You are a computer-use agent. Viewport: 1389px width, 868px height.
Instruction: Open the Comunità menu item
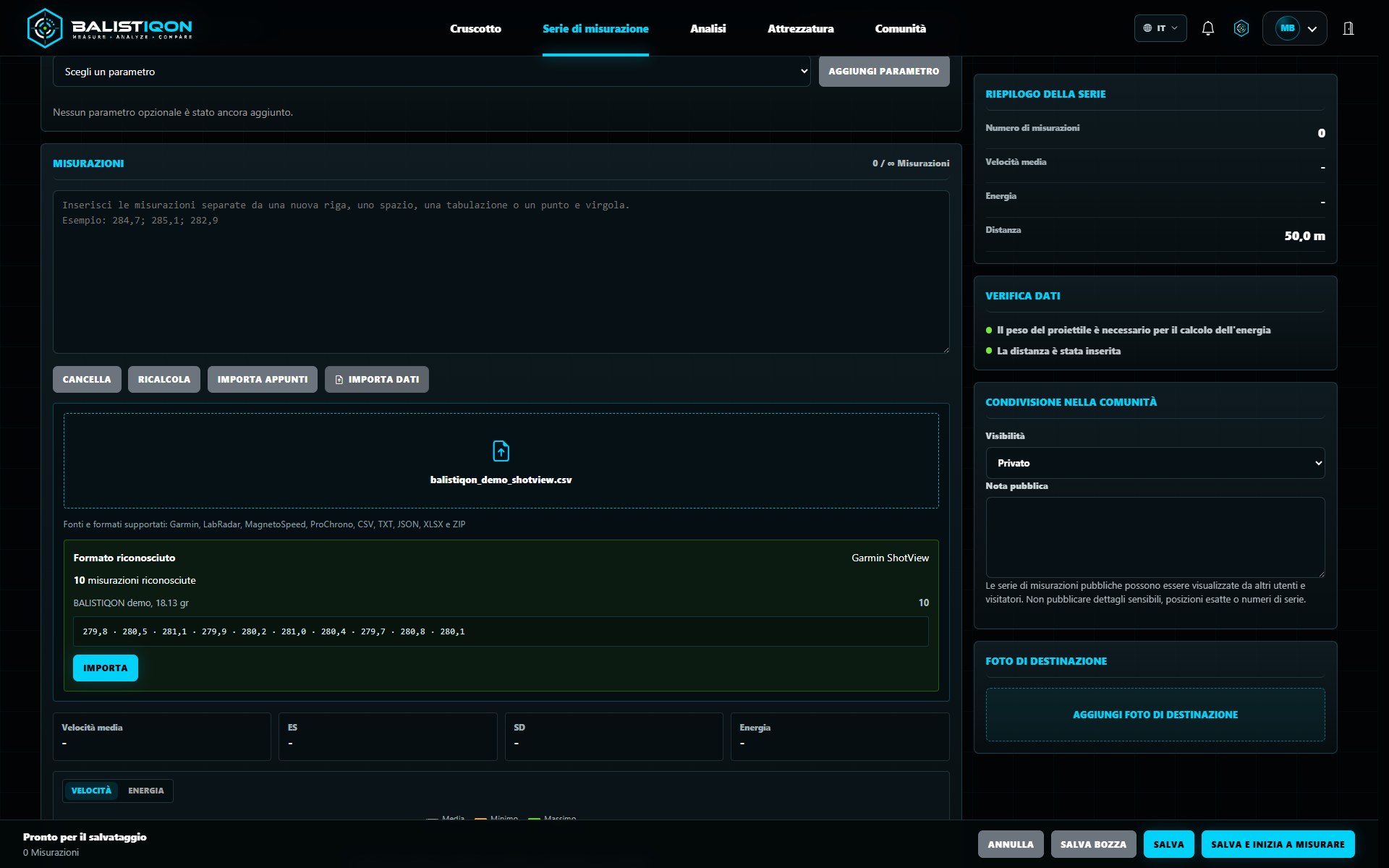[900, 29]
